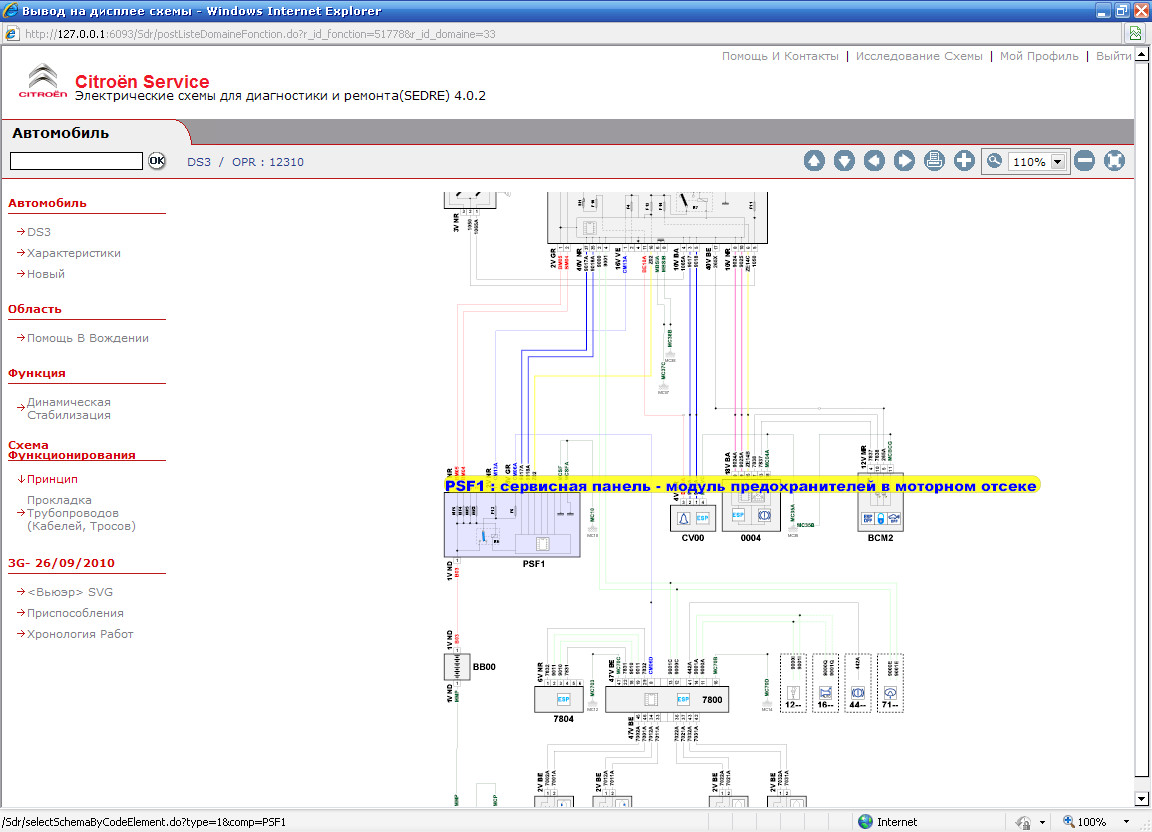The image size is (1152, 832).
Task: Click the browser address bar URL
Action: [x=260, y=34]
